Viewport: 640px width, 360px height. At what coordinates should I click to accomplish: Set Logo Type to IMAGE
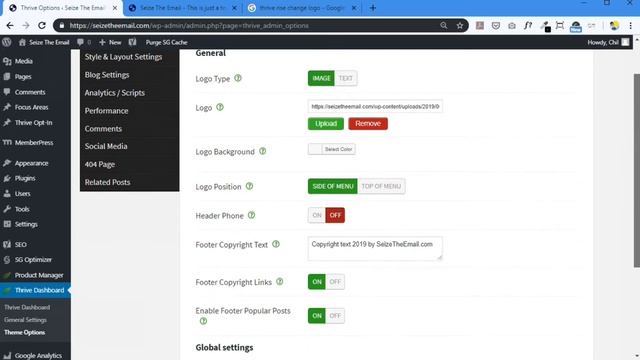click(321, 78)
